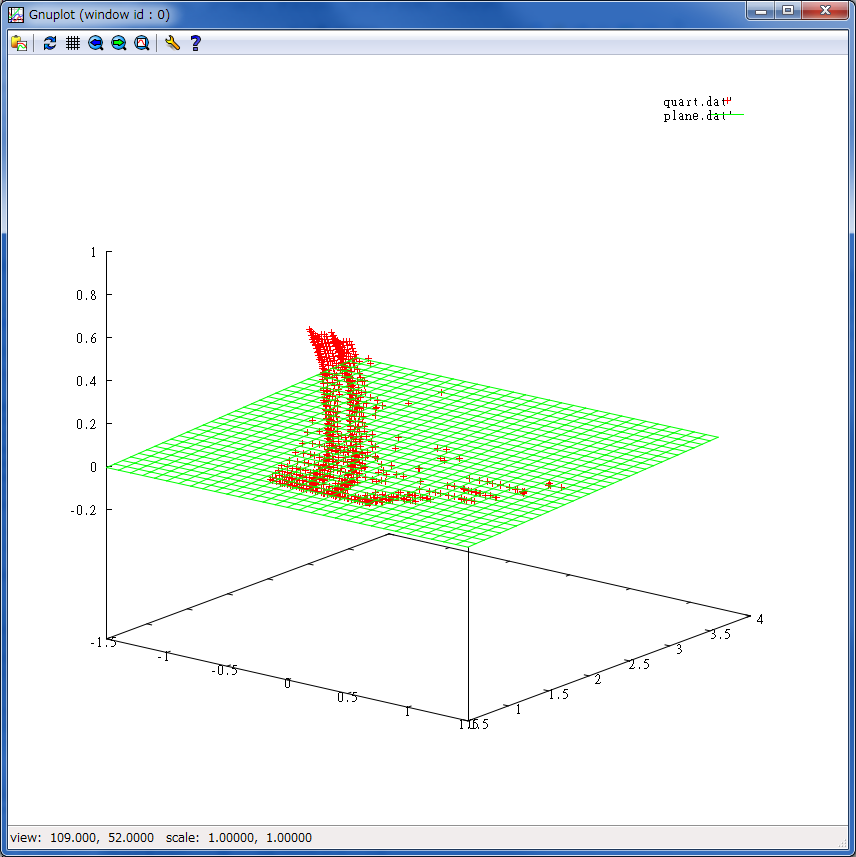Maximize the Gnuplot window
The image size is (856, 857).
(x=788, y=10)
